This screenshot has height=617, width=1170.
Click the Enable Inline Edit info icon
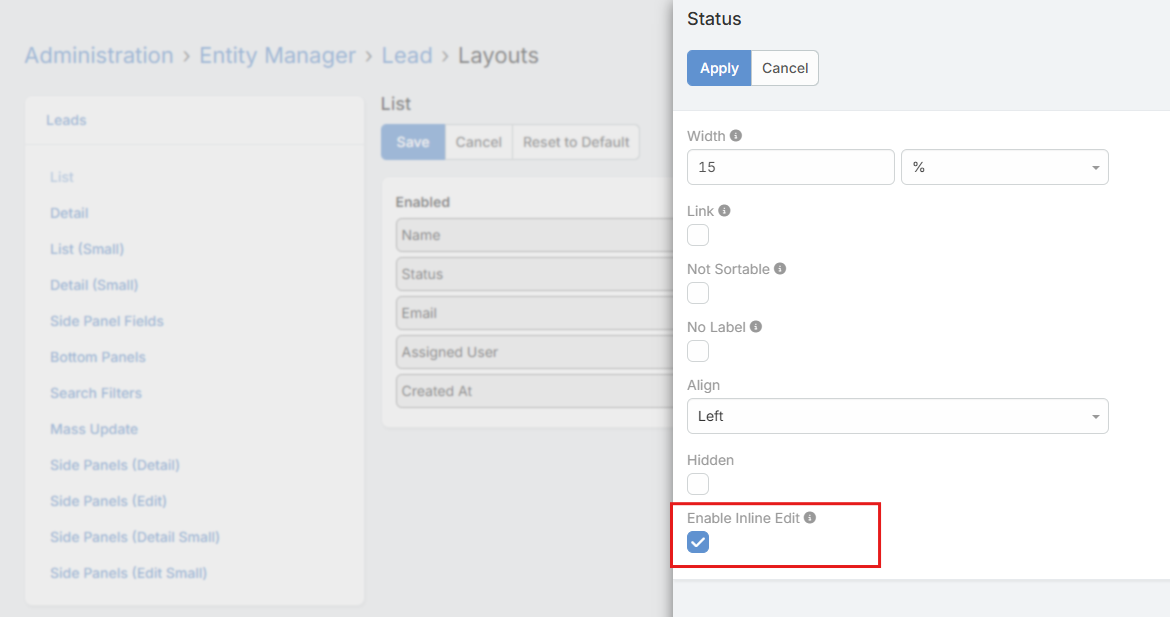point(810,517)
